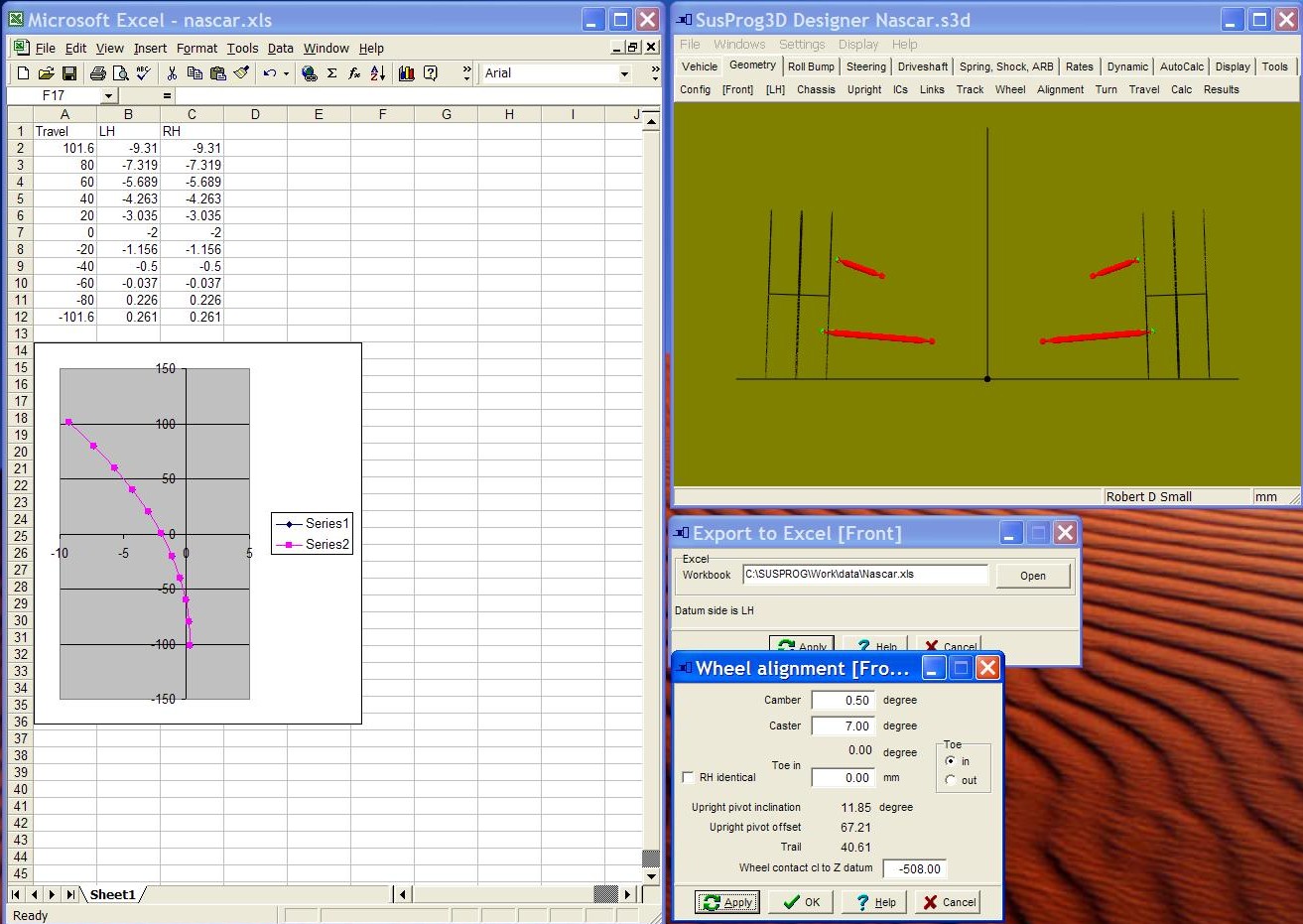1303x924 pixels.
Task: Click the Paste Function fx icon
Action: [x=354, y=73]
